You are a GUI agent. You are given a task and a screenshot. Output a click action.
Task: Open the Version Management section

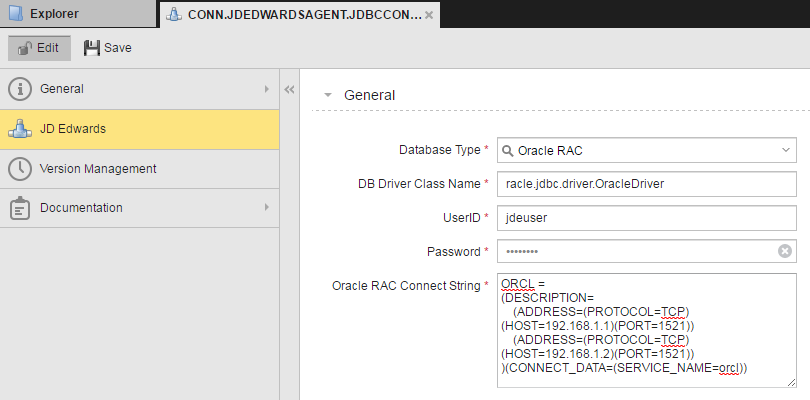(139, 169)
